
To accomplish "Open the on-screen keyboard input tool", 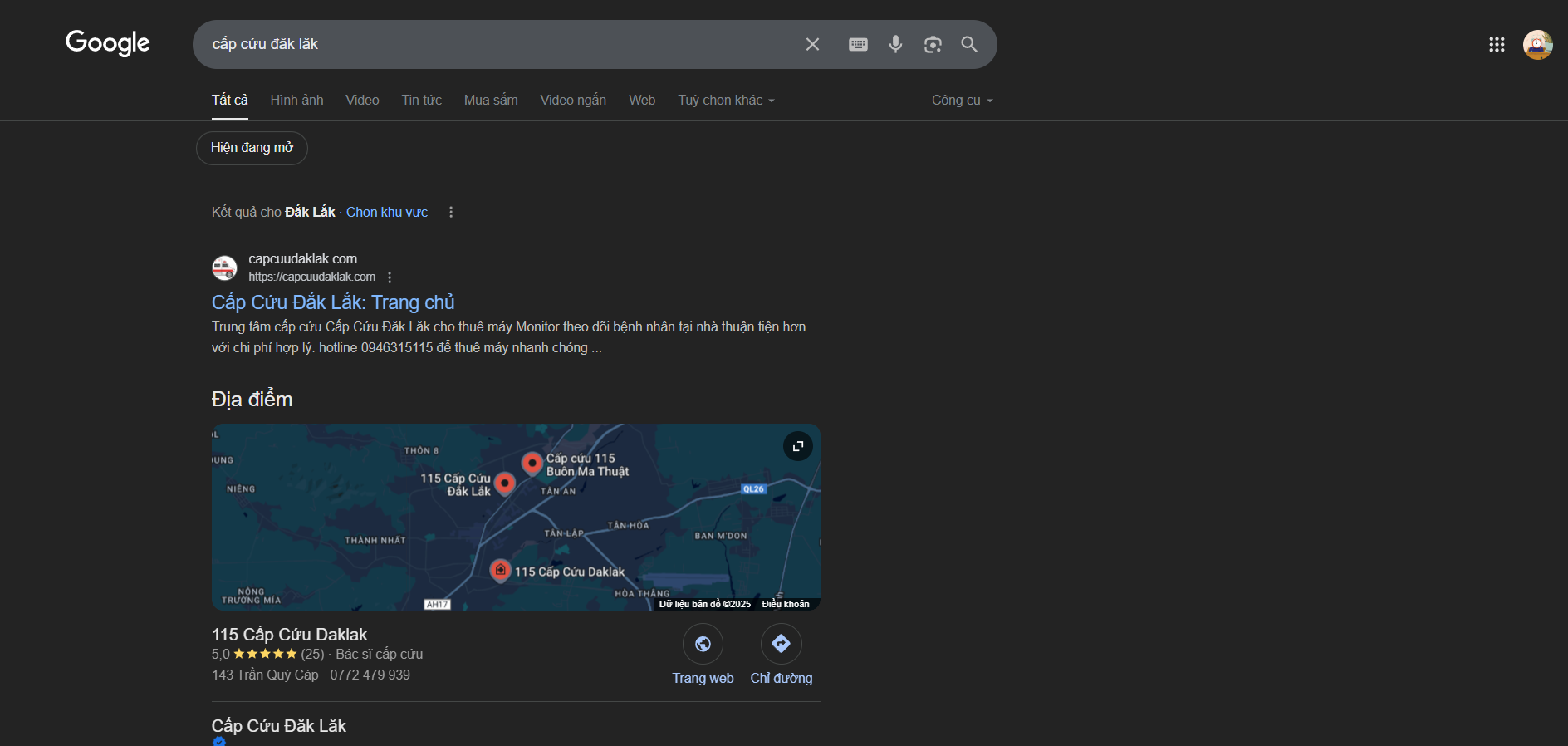I will coord(858,44).
